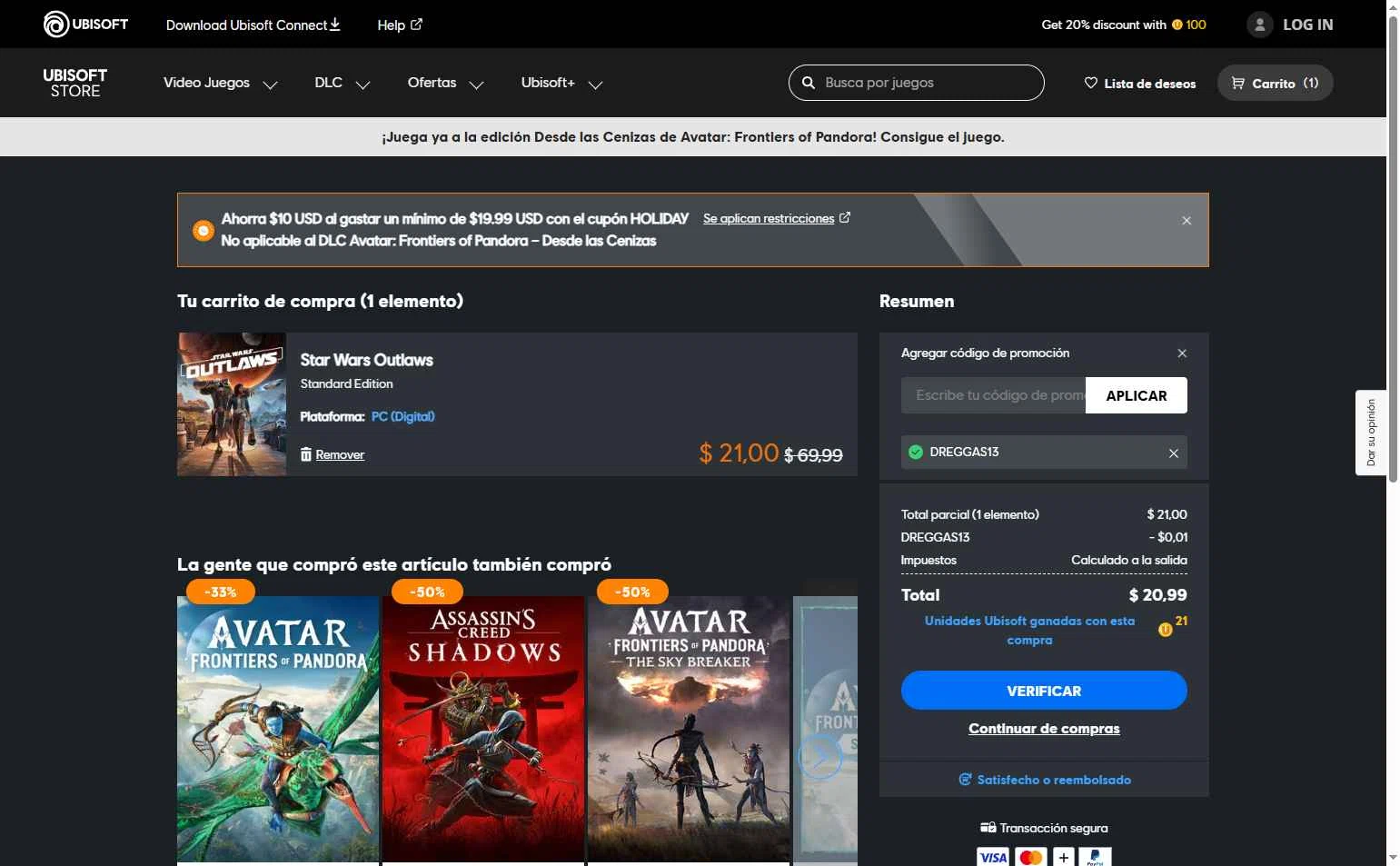Screen dimensions: 1400x866
Task: Click the Calculado a la salida text
Action: click(1129, 560)
